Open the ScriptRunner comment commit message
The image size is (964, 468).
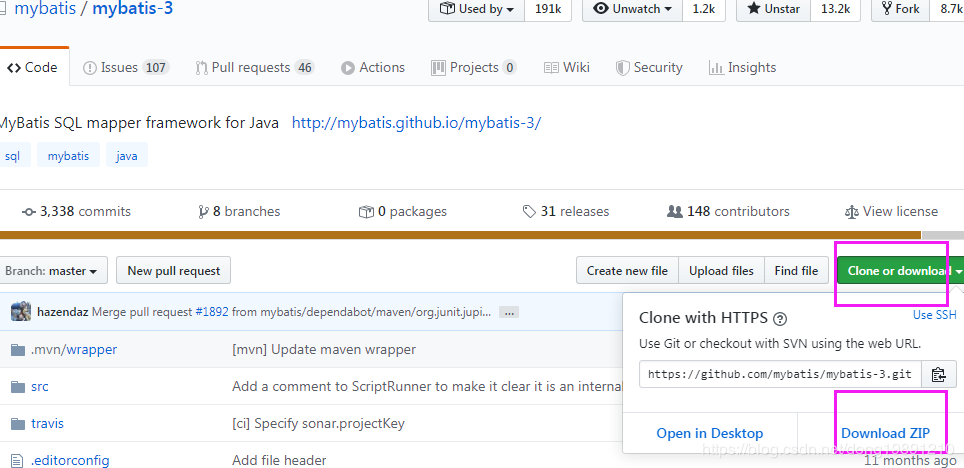427,387
